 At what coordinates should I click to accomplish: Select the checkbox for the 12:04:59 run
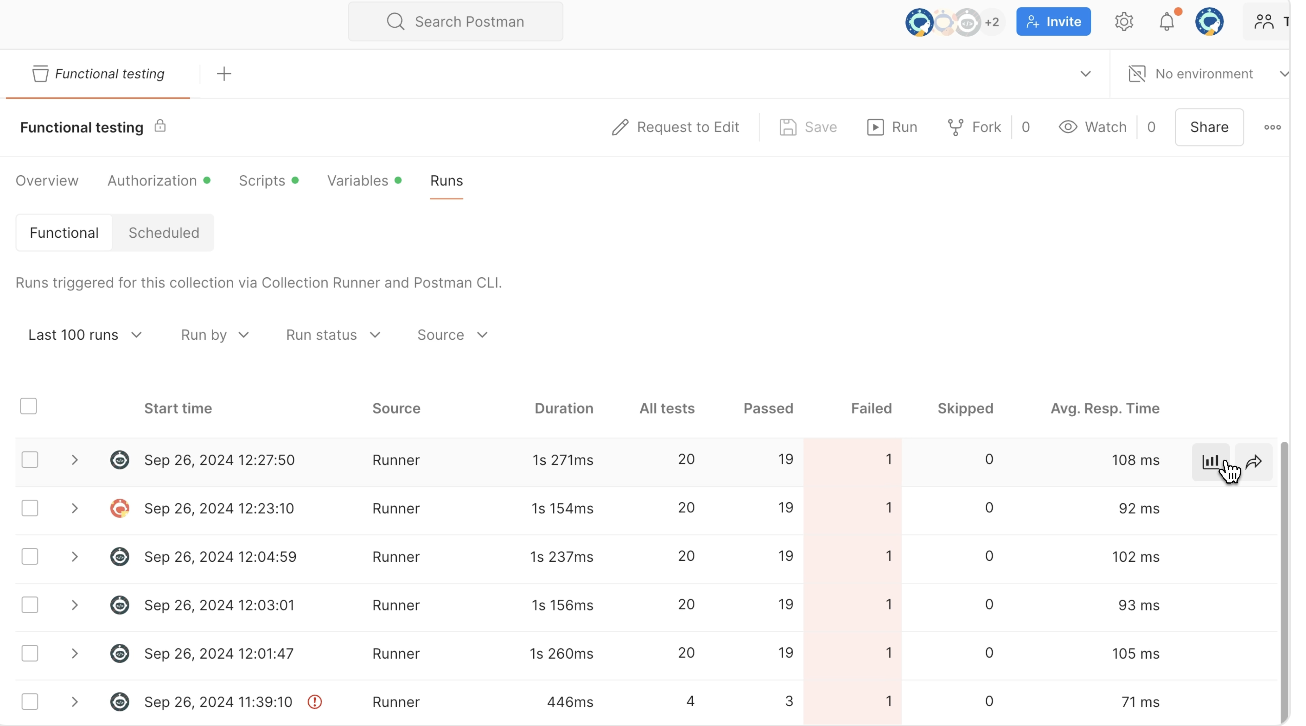30,557
